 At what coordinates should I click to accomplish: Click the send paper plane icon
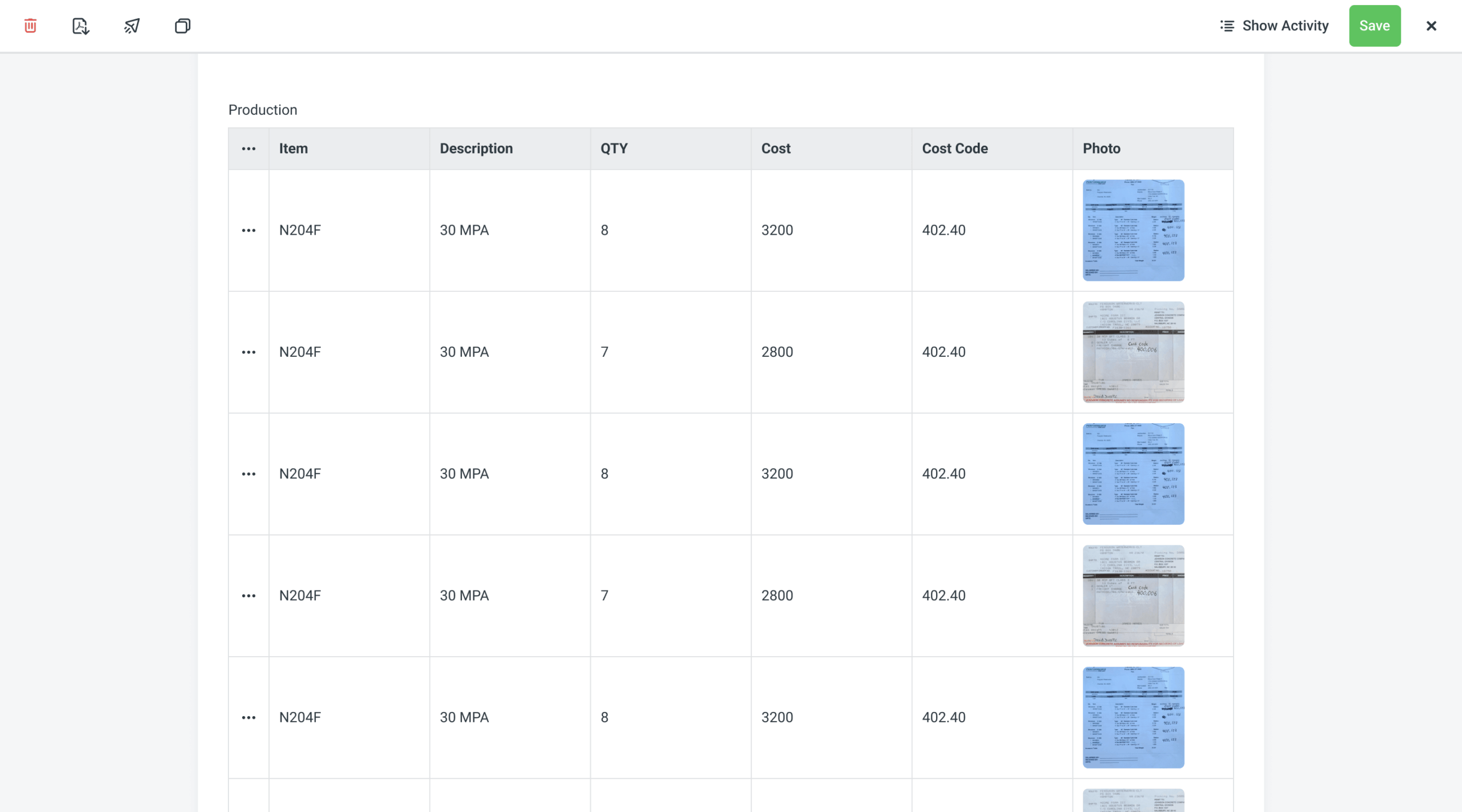coord(132,26)
